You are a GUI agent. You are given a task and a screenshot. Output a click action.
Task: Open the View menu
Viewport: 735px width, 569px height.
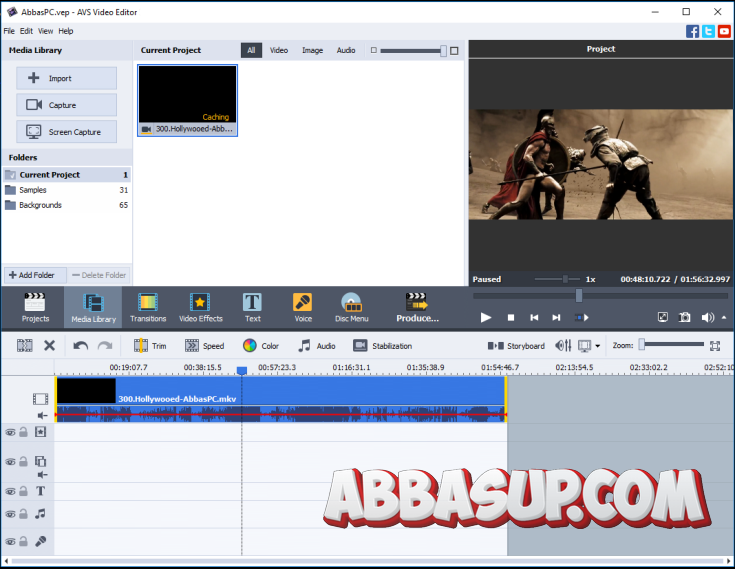(45, 31)
